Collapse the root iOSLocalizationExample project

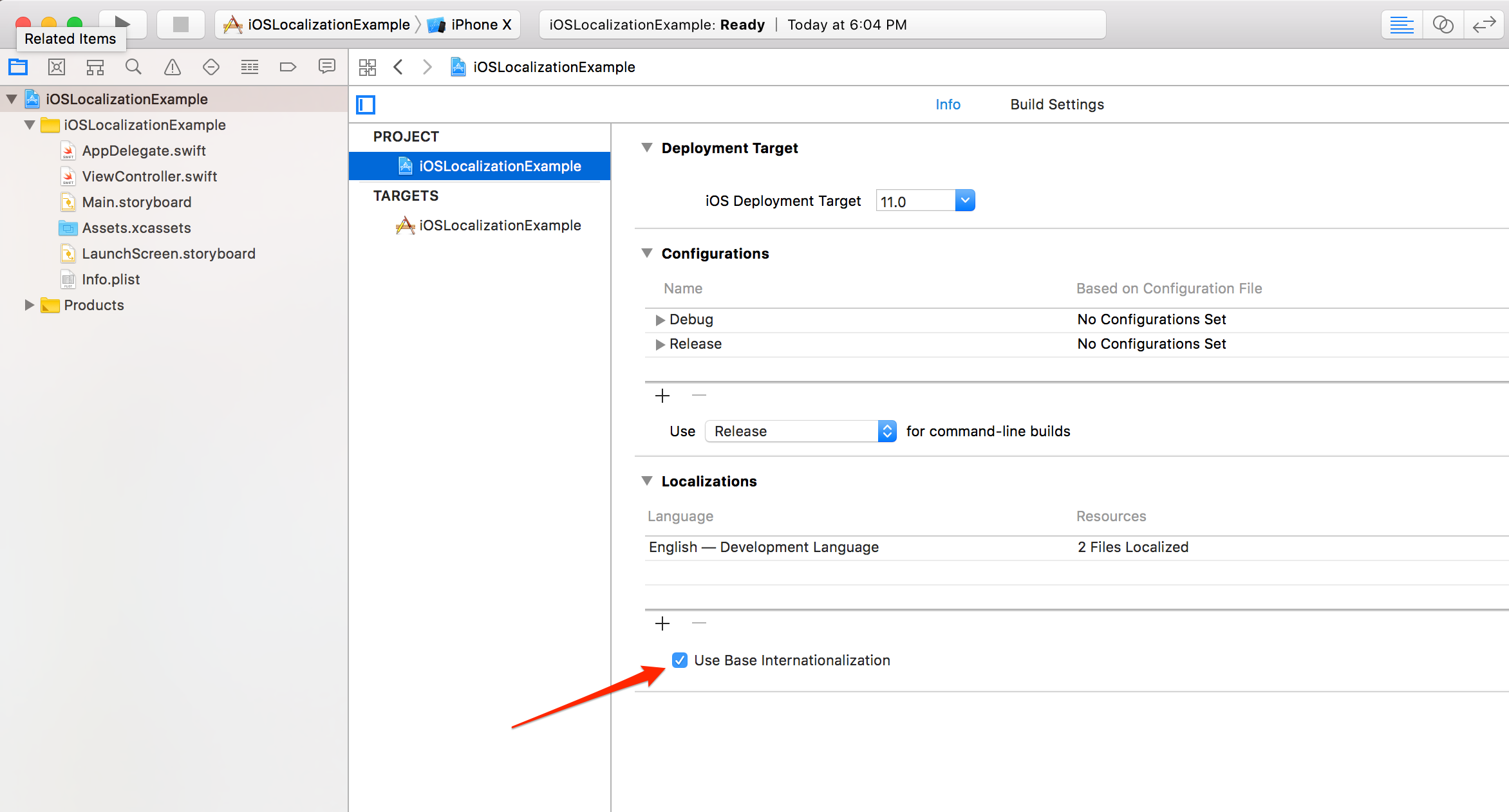[x=12, y=99]
